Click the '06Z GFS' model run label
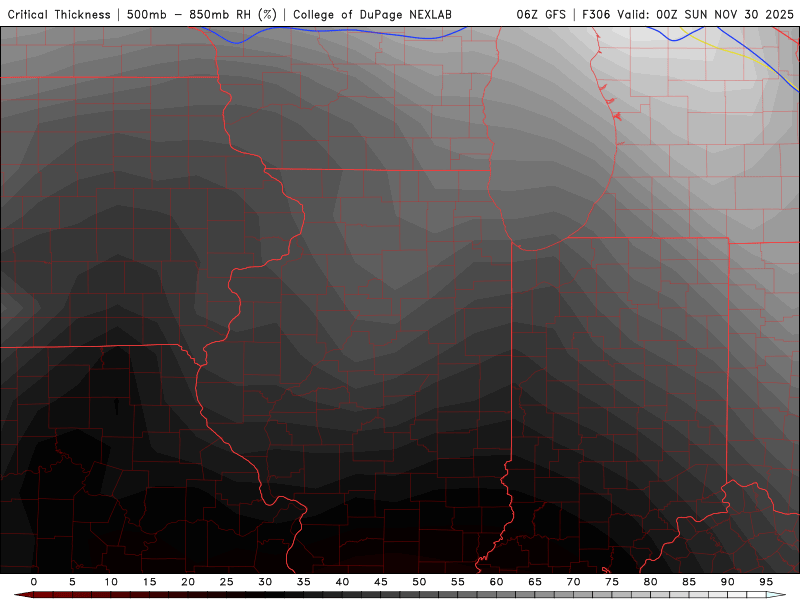The height and width of the screenshot is (600, 800). click(541, 15)
